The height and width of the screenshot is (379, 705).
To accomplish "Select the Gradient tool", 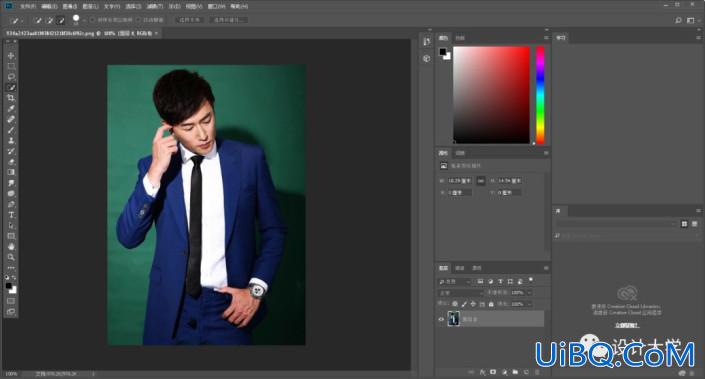I will click(x=11, y=172).
